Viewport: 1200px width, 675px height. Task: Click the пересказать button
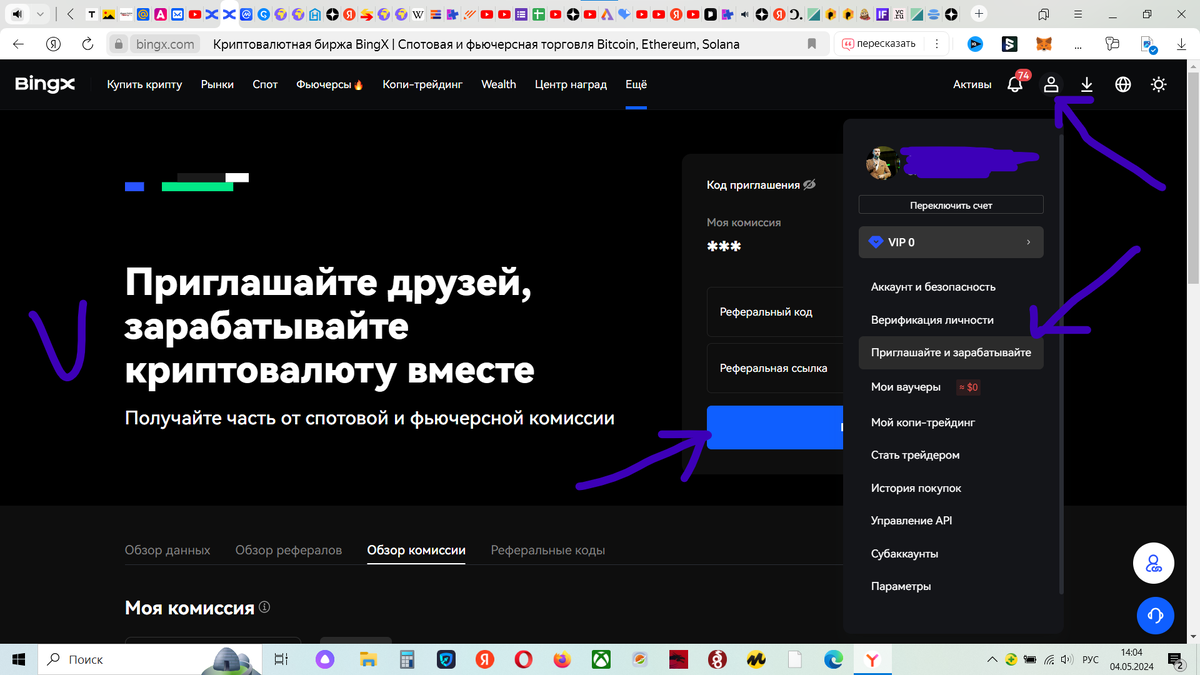(x=879, y=44)
